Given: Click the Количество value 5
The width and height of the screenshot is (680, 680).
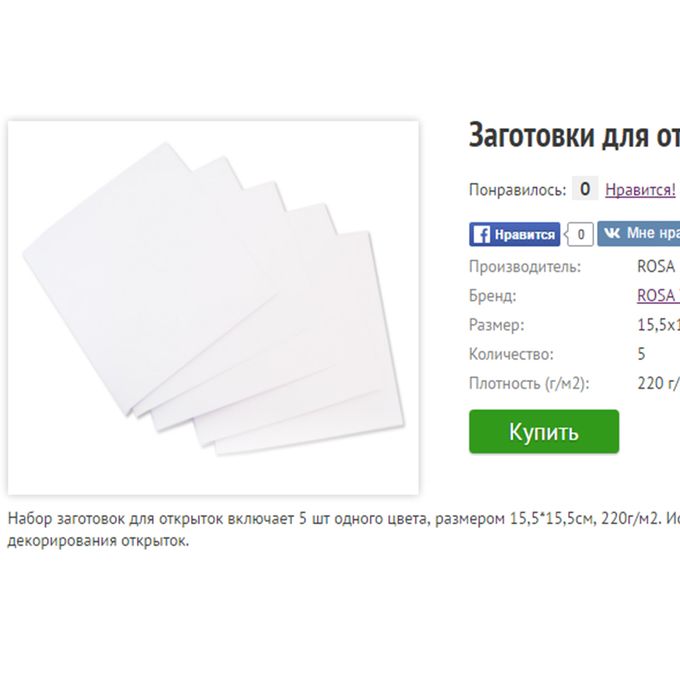Looking at the screenshot, I should pos(641,354).
